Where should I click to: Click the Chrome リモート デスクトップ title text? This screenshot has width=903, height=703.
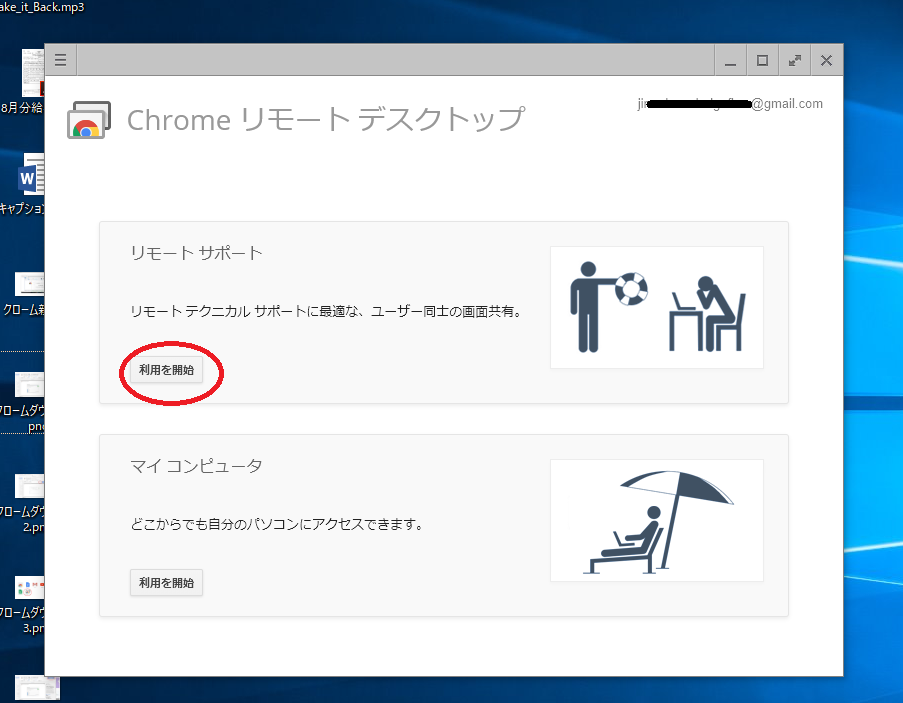(x=326, y=120)
